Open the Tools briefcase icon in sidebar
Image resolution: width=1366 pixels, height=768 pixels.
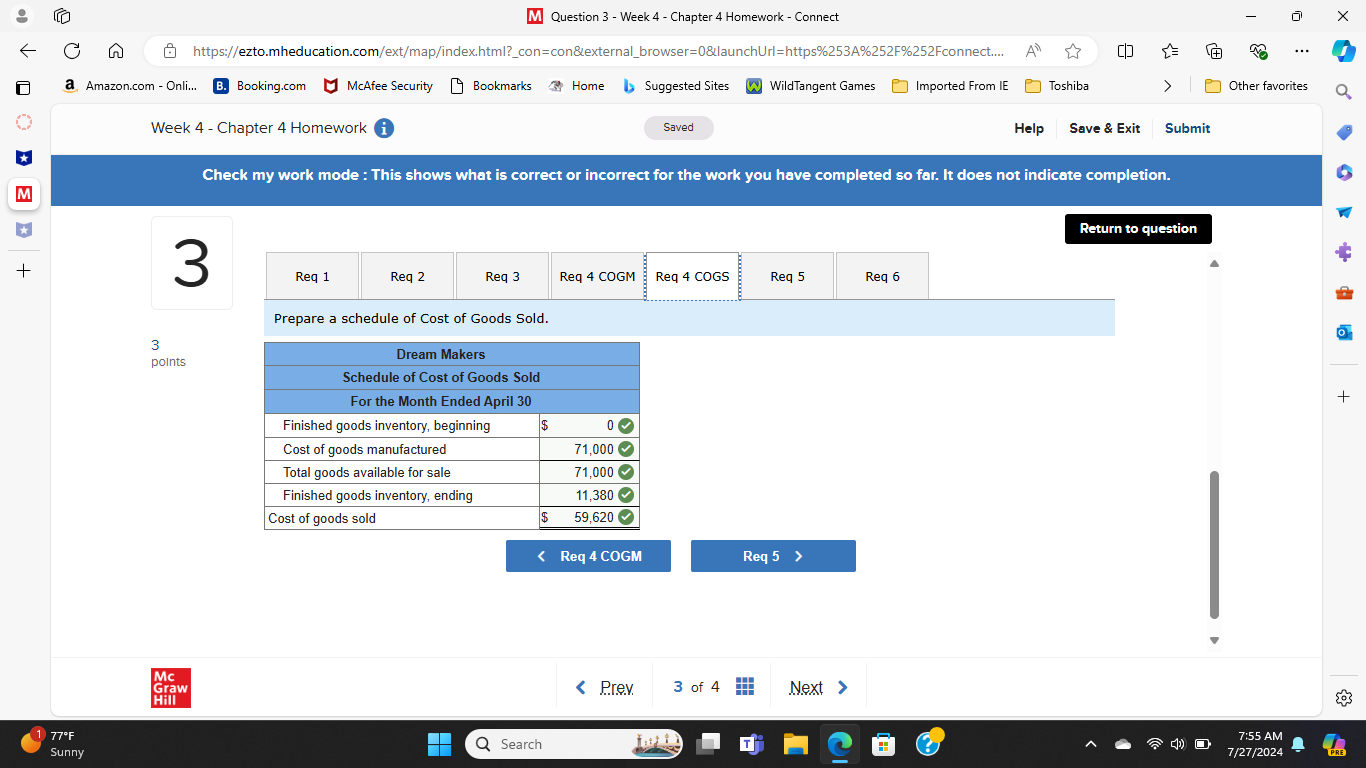tap(1344, 292)
